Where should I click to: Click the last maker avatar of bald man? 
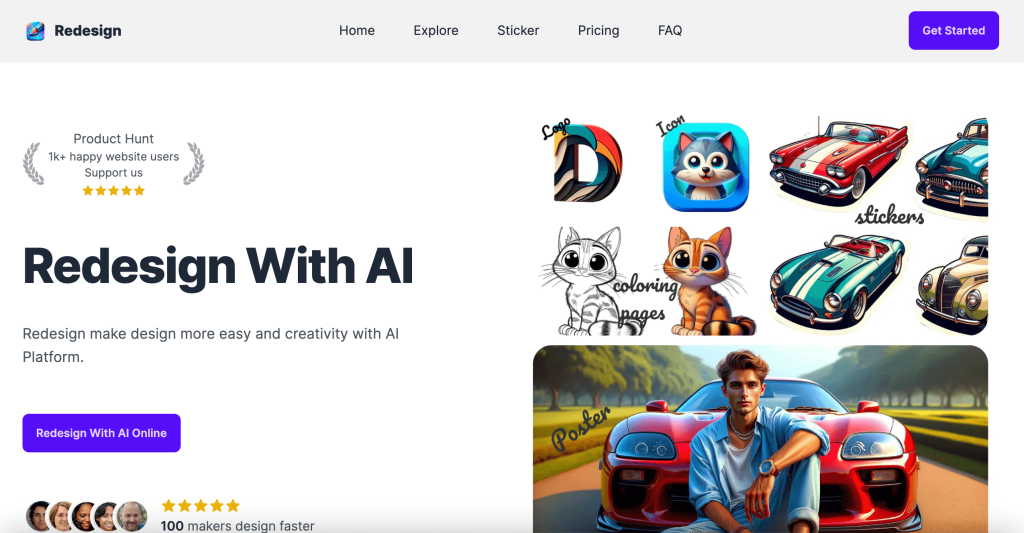(133, 516)
